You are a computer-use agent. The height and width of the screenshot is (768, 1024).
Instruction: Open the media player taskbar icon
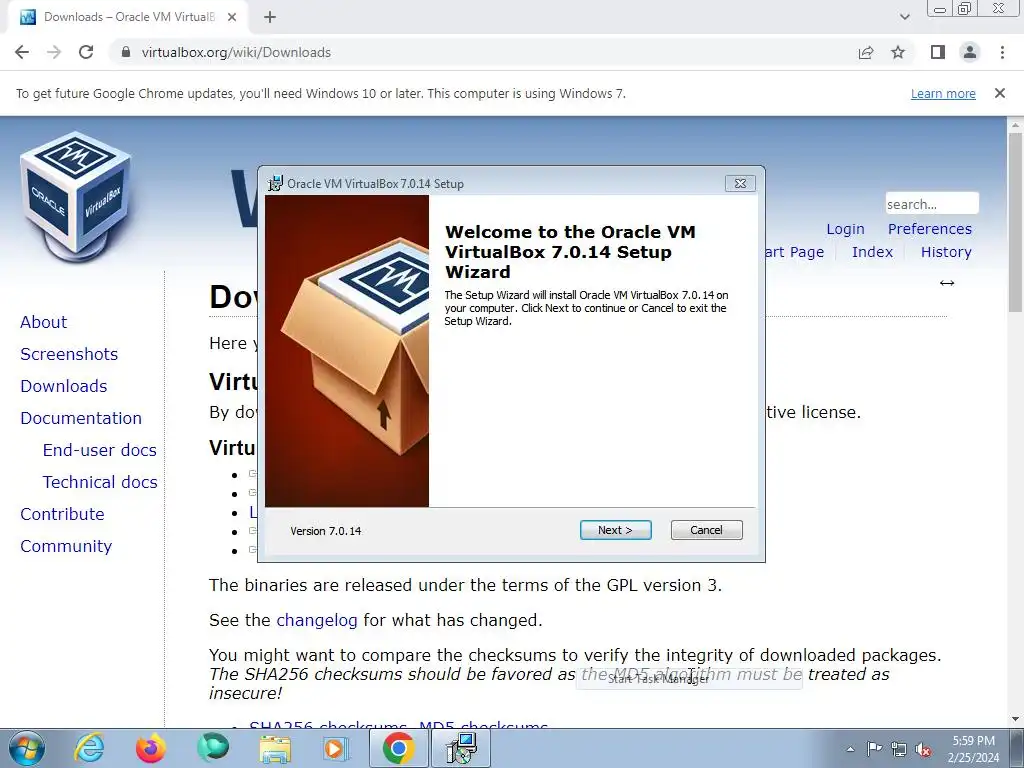point(337,748)
